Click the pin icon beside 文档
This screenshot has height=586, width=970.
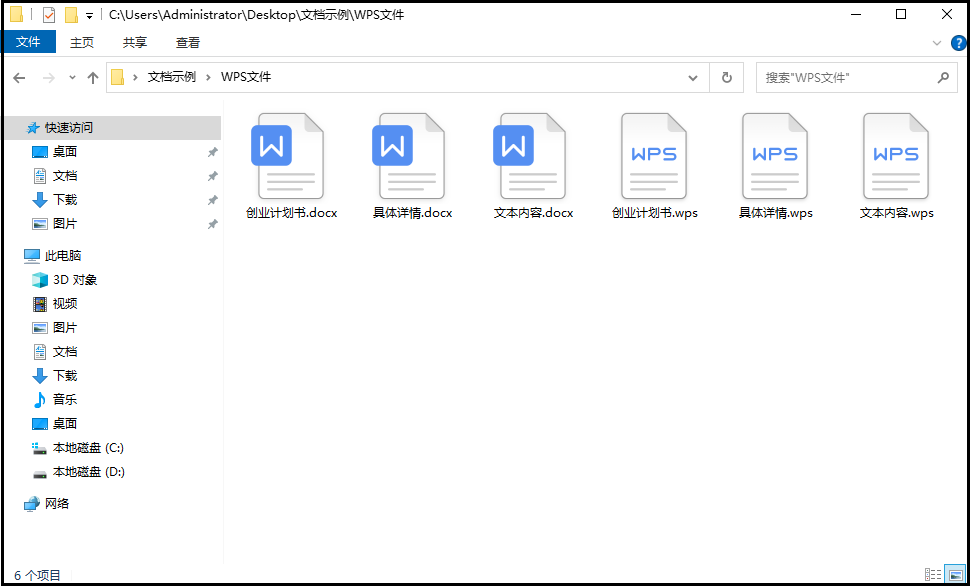pos(212,176)
